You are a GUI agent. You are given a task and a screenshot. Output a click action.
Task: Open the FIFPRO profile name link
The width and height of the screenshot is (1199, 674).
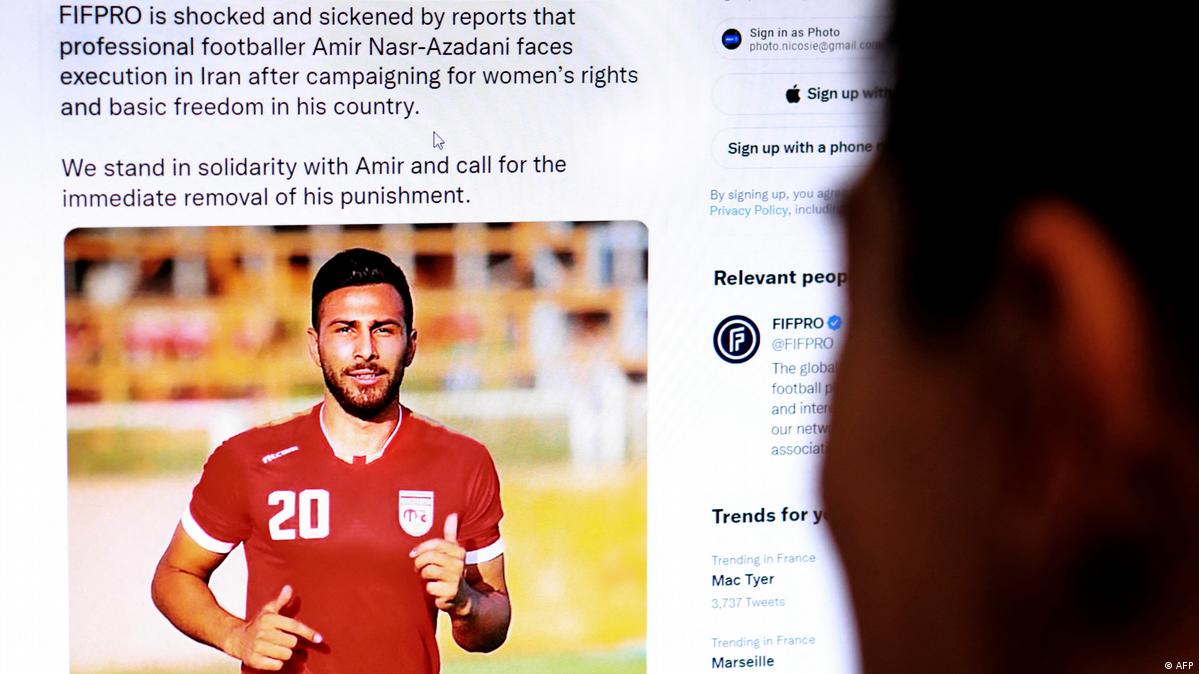coord(798,323)
